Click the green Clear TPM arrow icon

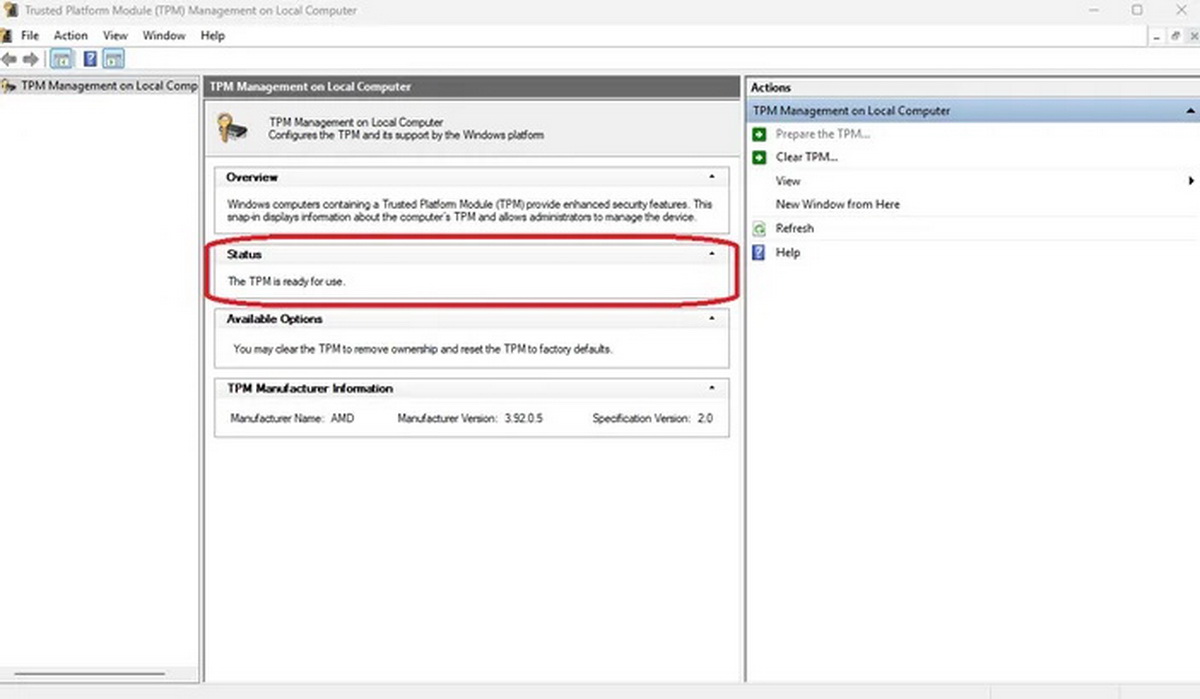tap(759, 157)
